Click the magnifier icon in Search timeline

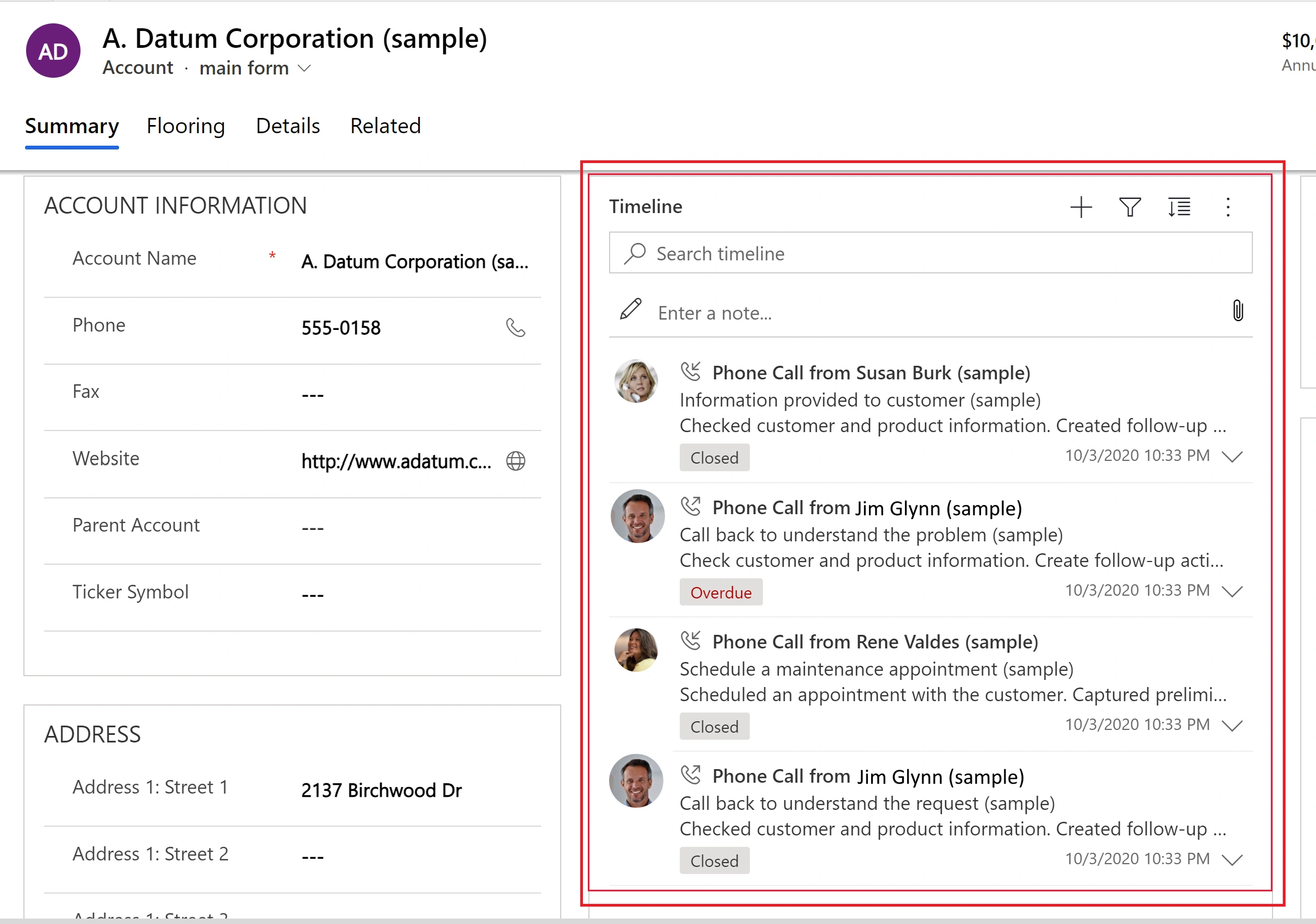635,253
